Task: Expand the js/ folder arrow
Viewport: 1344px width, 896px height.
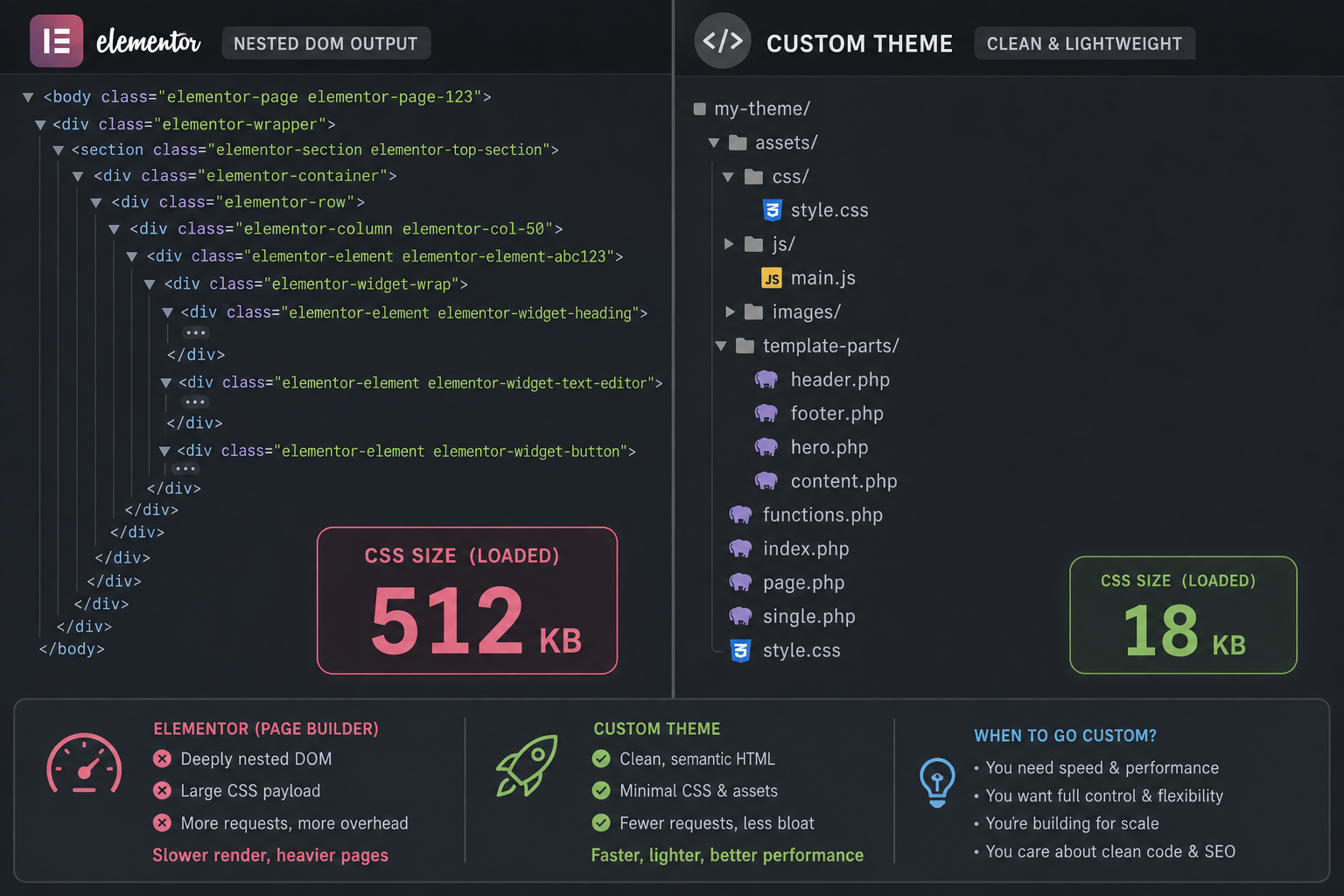Action: (729, 244)
